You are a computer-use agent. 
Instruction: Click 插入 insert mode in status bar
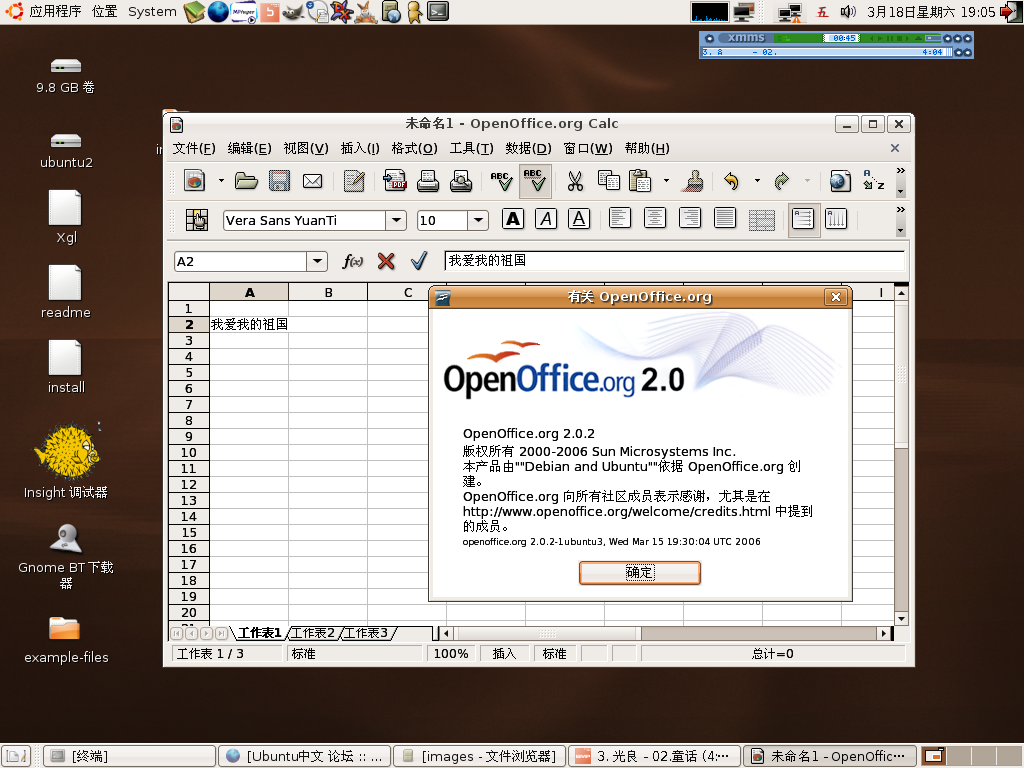point(504,654)
